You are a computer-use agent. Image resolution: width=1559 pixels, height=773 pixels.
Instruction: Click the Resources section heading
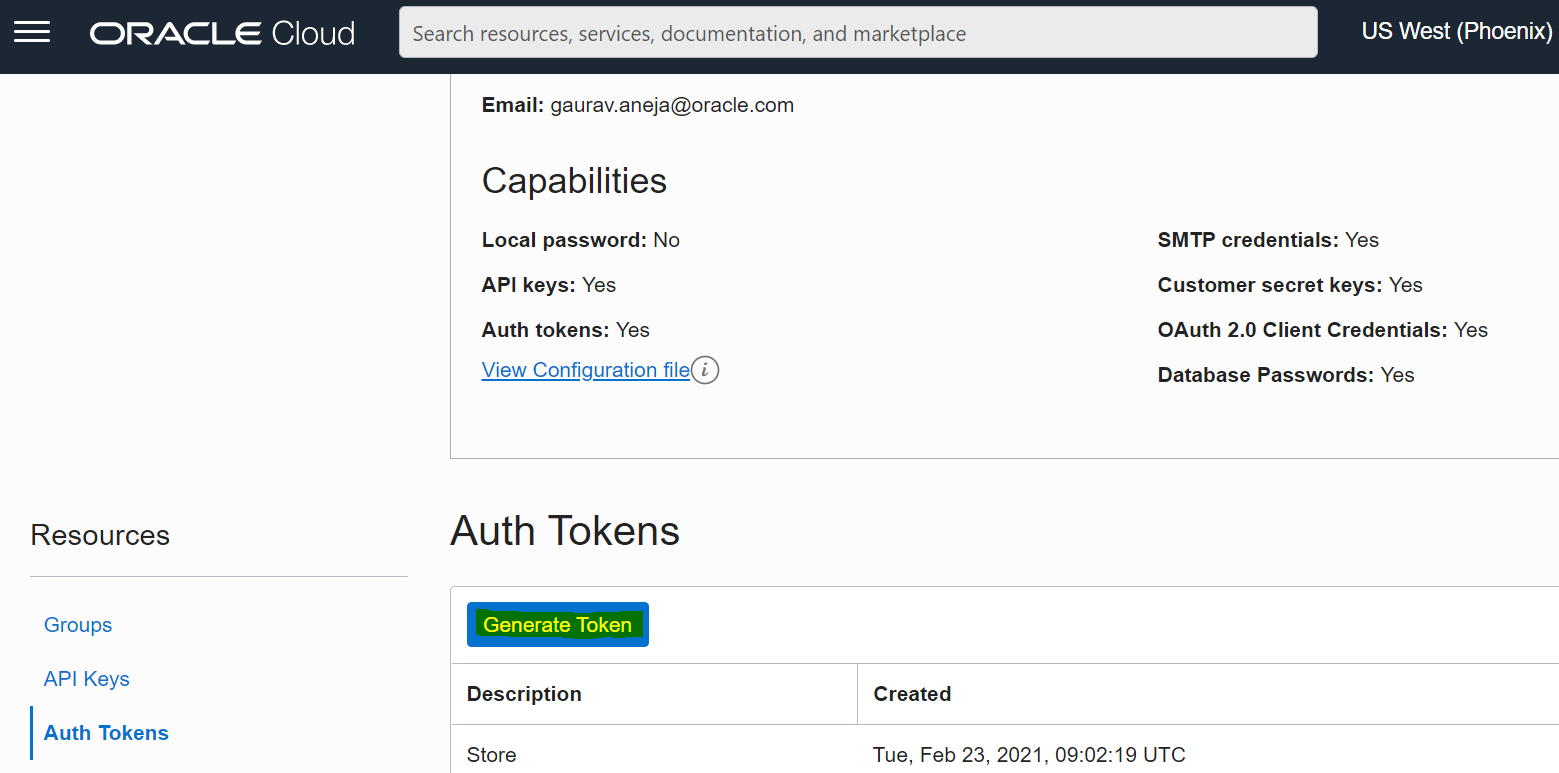(99, 535)
